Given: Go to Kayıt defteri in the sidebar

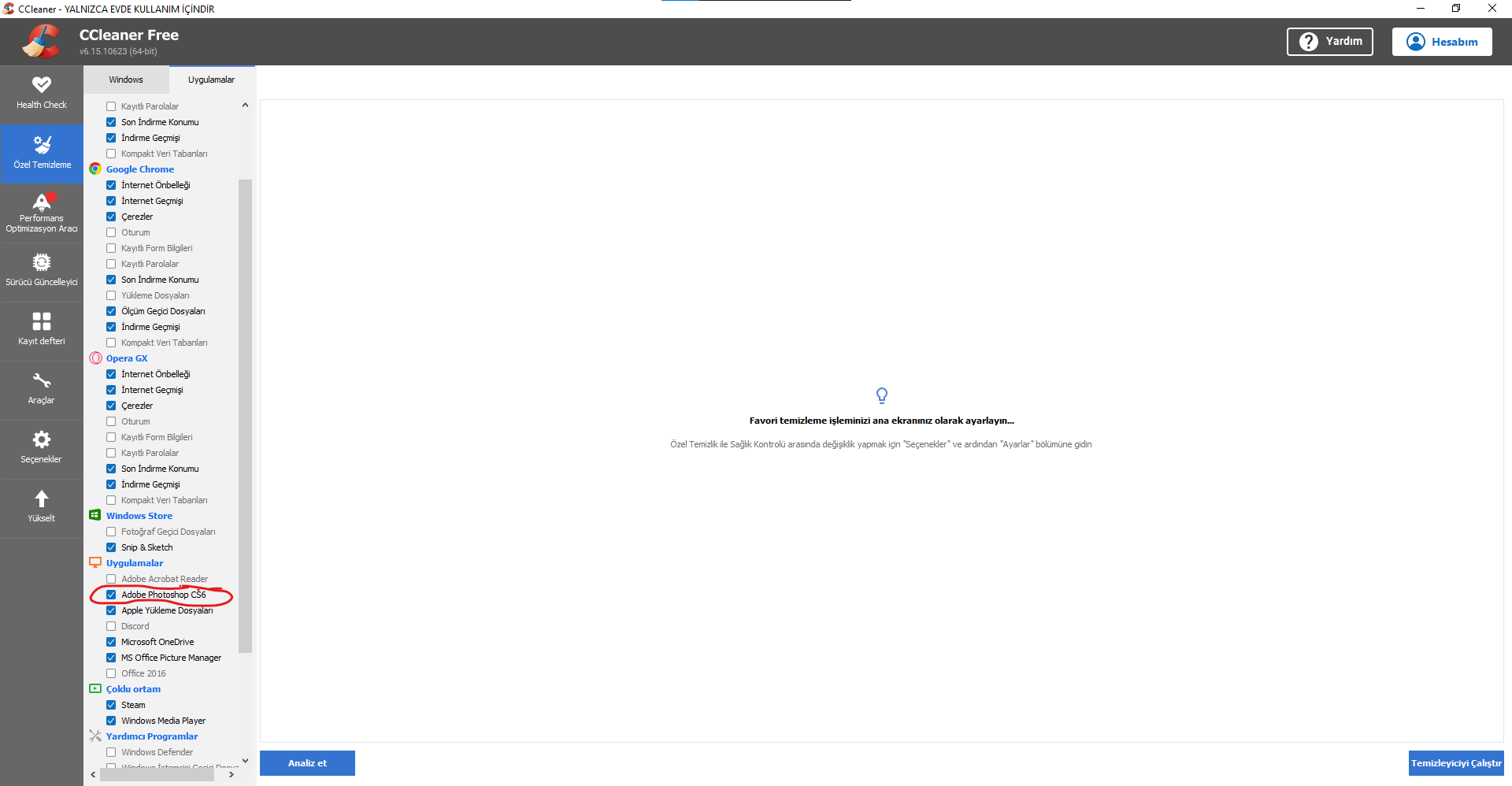Looking at the screenshot, I should (42, 331).
